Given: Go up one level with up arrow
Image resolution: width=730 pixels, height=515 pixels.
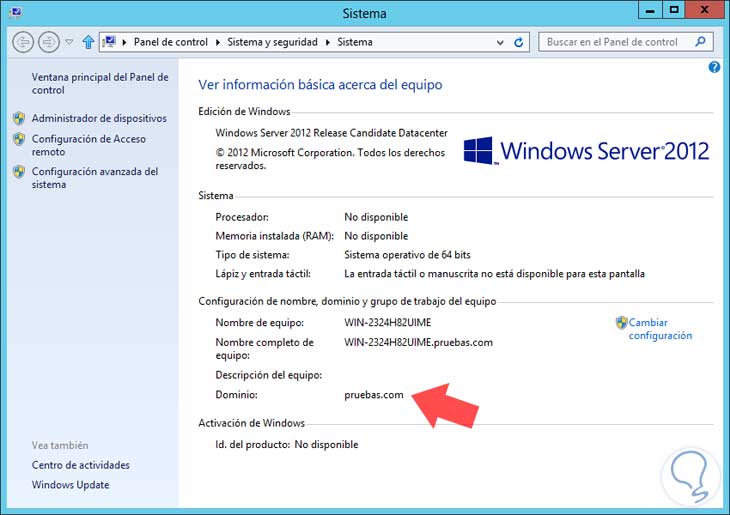Looking at the screenshot, I should tap(88, 42).
